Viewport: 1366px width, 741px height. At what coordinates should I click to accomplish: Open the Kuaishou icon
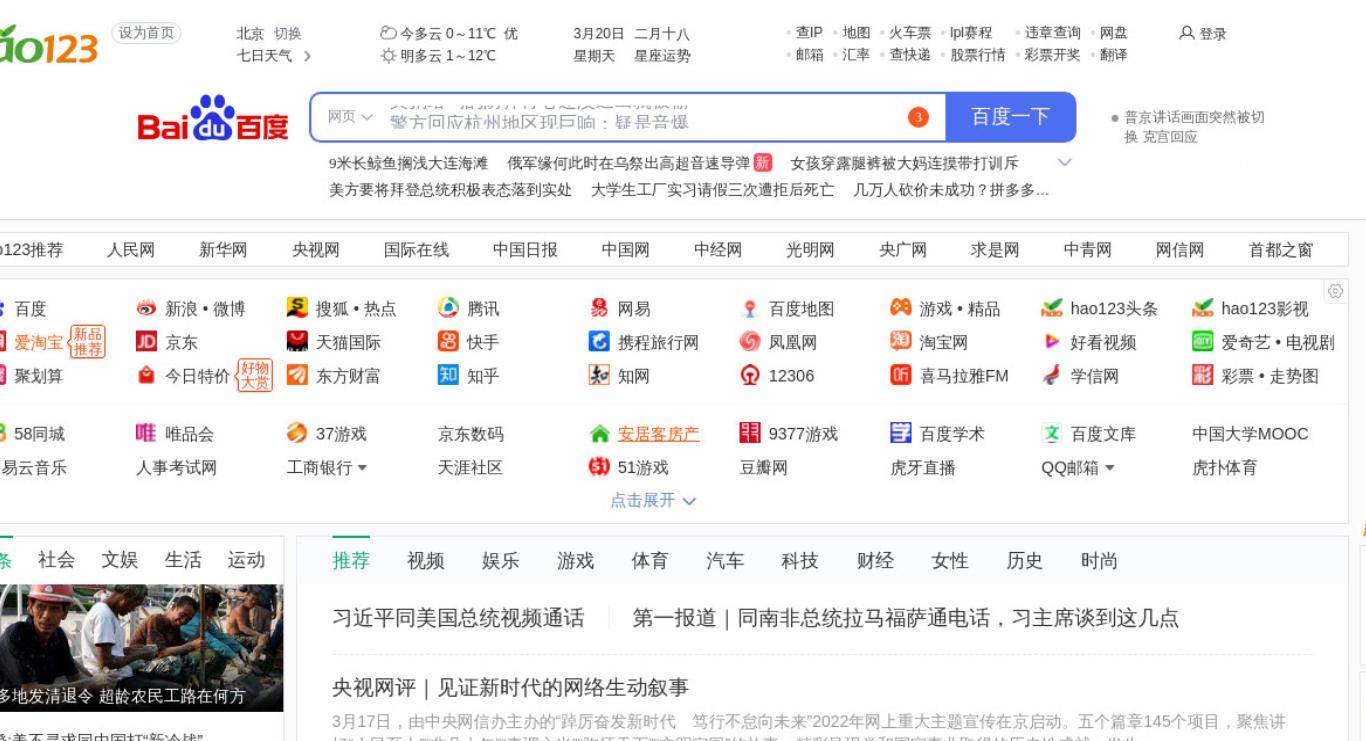[x=449, y=342]
